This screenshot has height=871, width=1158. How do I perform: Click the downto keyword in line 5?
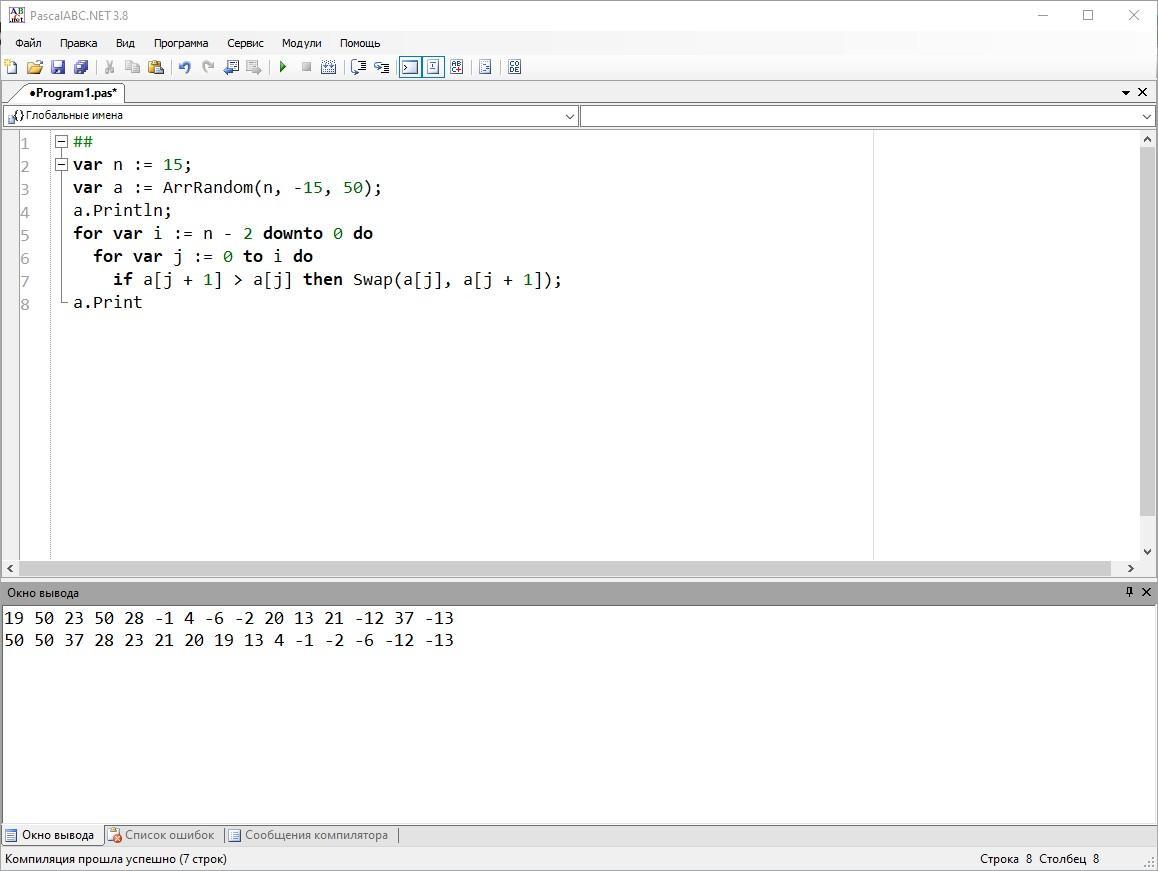(x=292, y=233)
